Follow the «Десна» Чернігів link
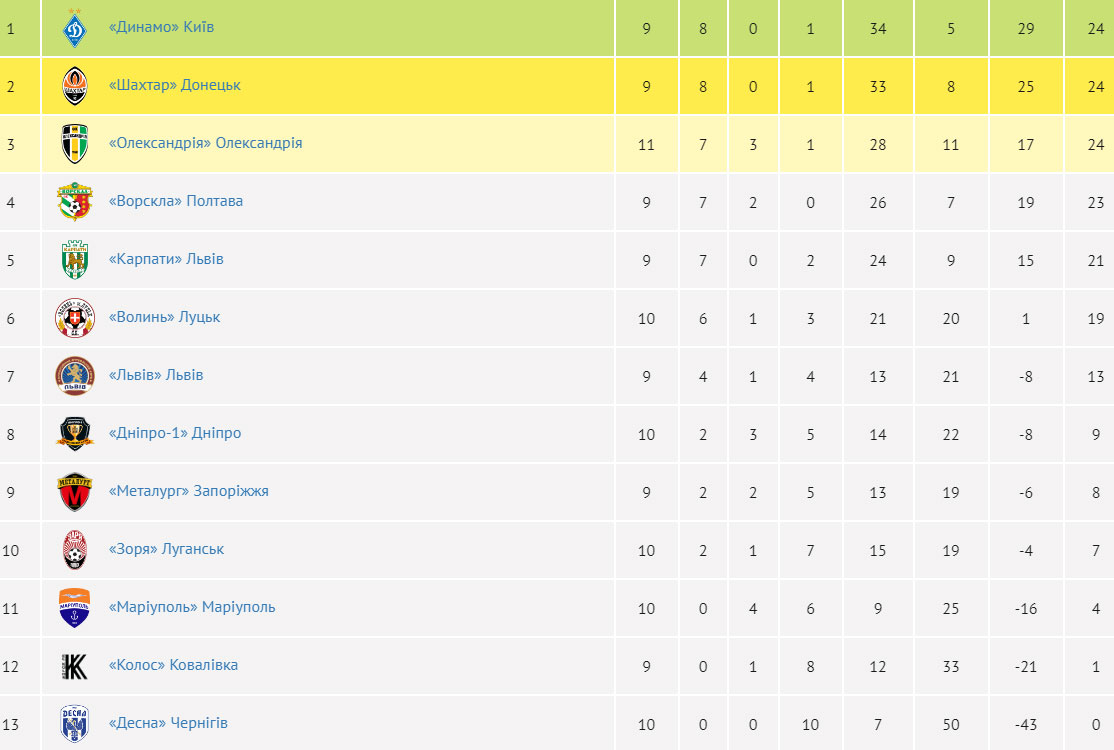This screenshot has height=750, width=1114. 168,723
